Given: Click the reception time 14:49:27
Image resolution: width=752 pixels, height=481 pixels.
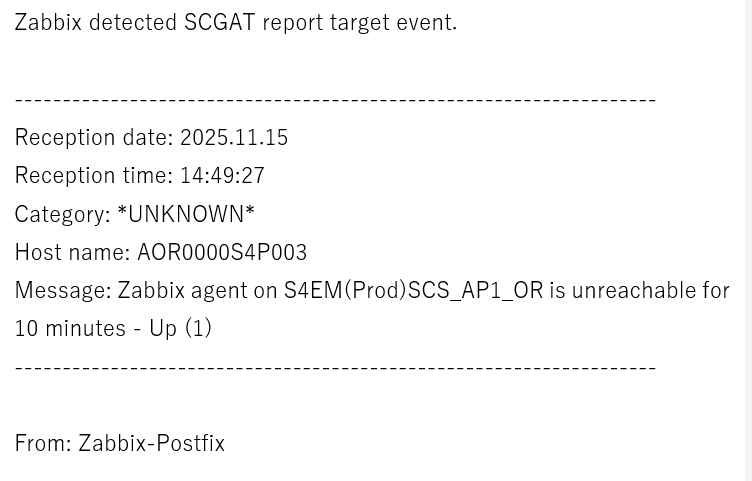Looking at the screenshot, I should point(222,175).
